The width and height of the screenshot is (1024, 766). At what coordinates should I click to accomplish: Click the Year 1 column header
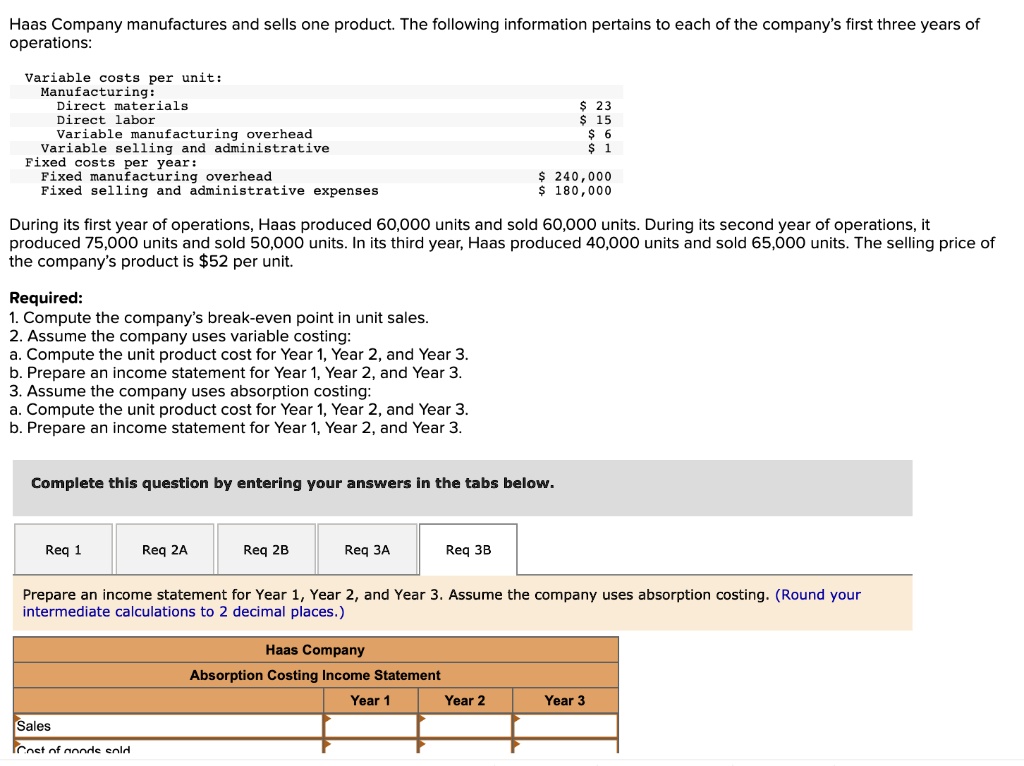371,701
